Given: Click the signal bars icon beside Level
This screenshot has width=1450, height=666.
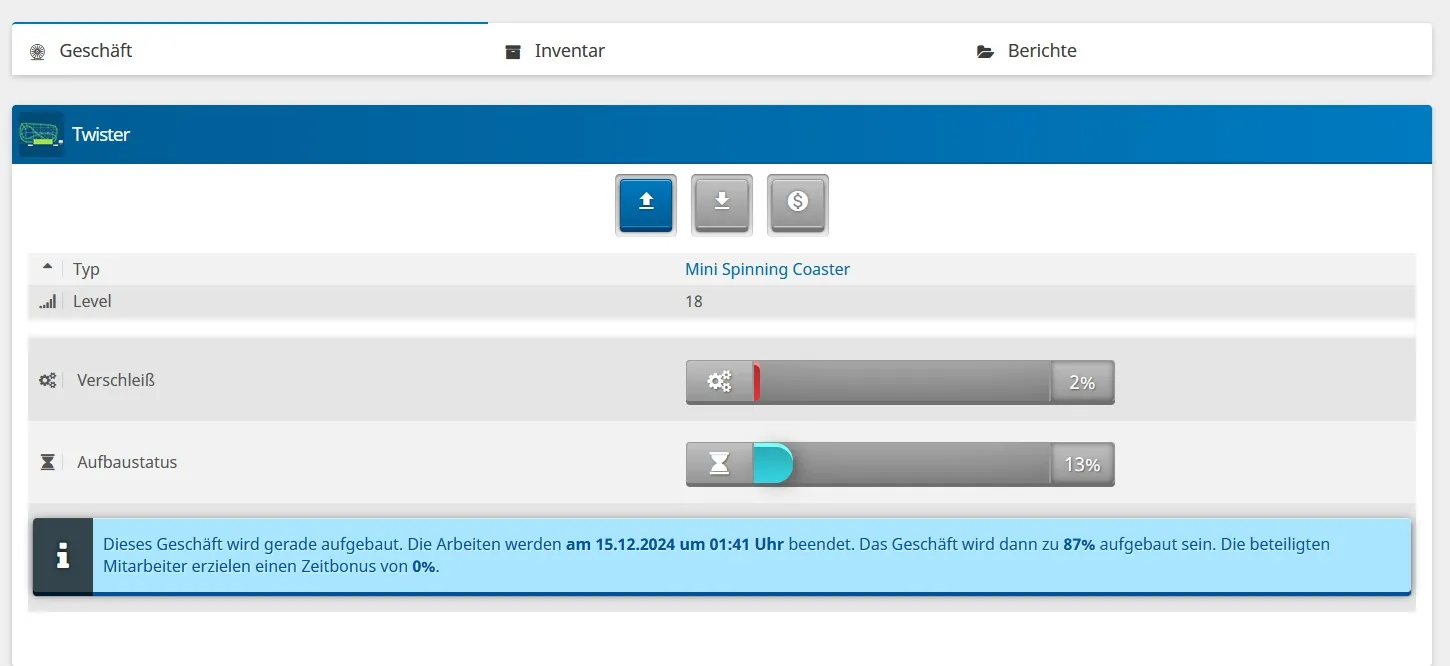Looking at the screenshot, I should point(47,302).
